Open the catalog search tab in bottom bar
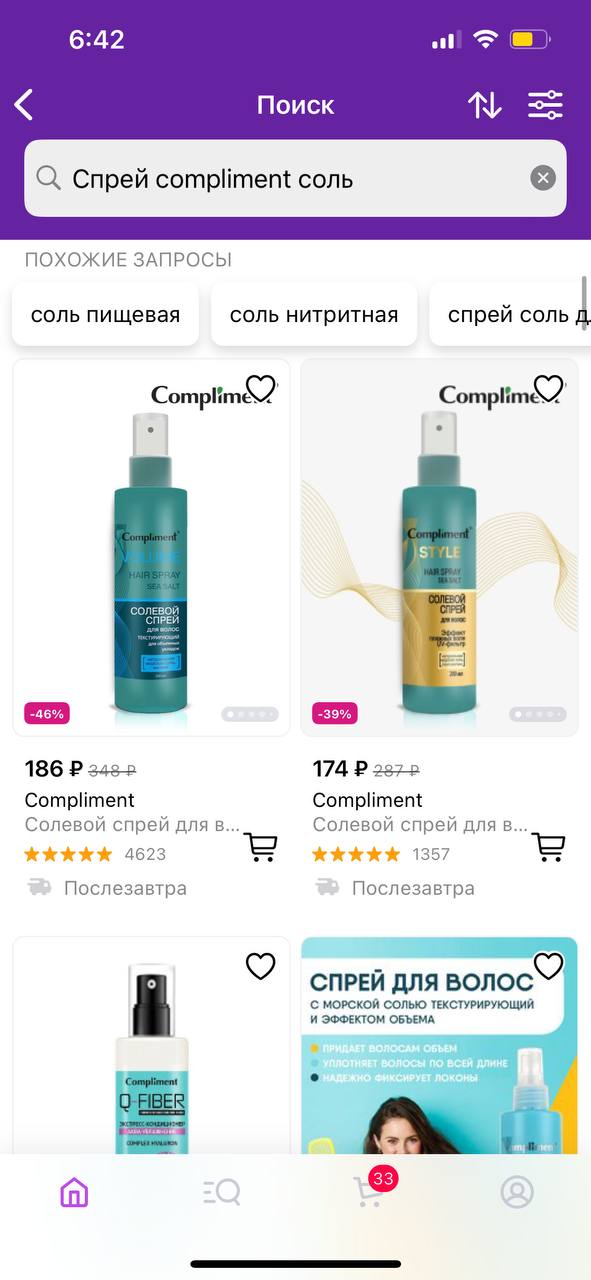The height and width of the screenshot is (1280, 591). [x=221, y=1192]
